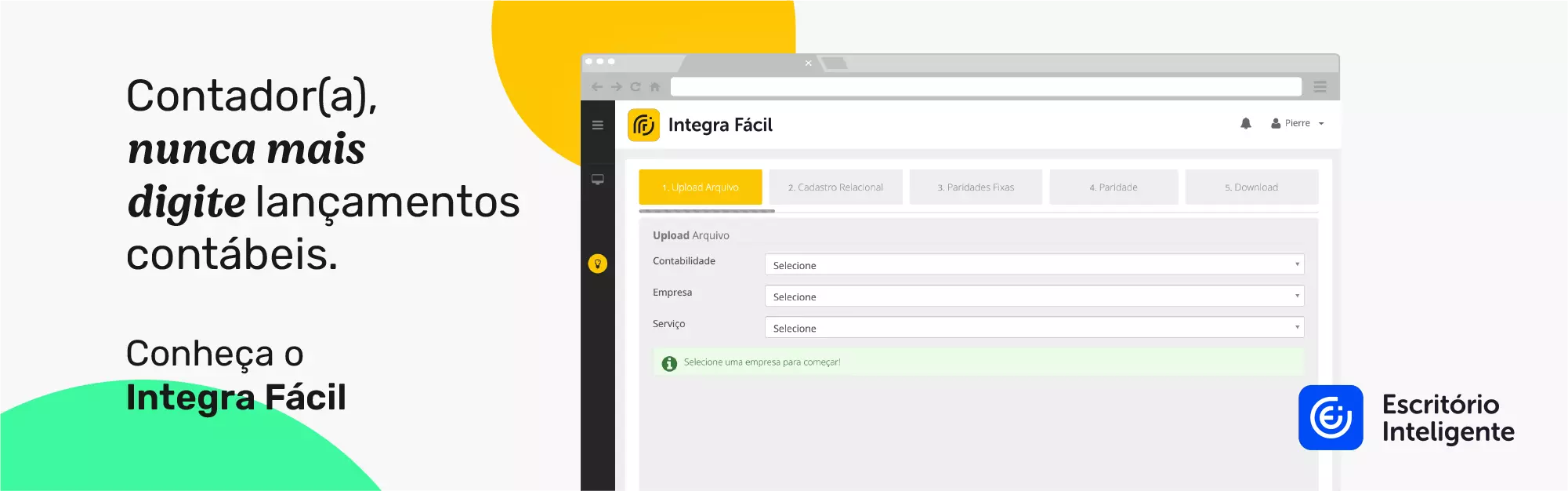
Task: Click the browser back arrow
Action: pos(597,87)
